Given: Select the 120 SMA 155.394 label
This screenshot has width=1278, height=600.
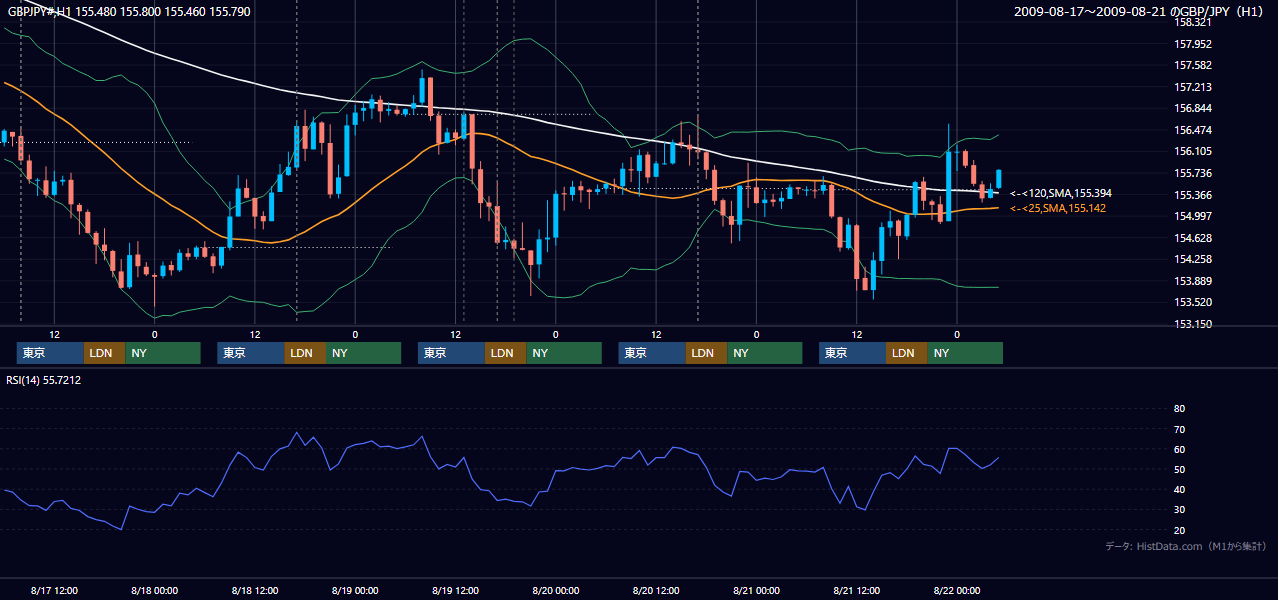Looking at the screenshot, I should [1061, 193].
